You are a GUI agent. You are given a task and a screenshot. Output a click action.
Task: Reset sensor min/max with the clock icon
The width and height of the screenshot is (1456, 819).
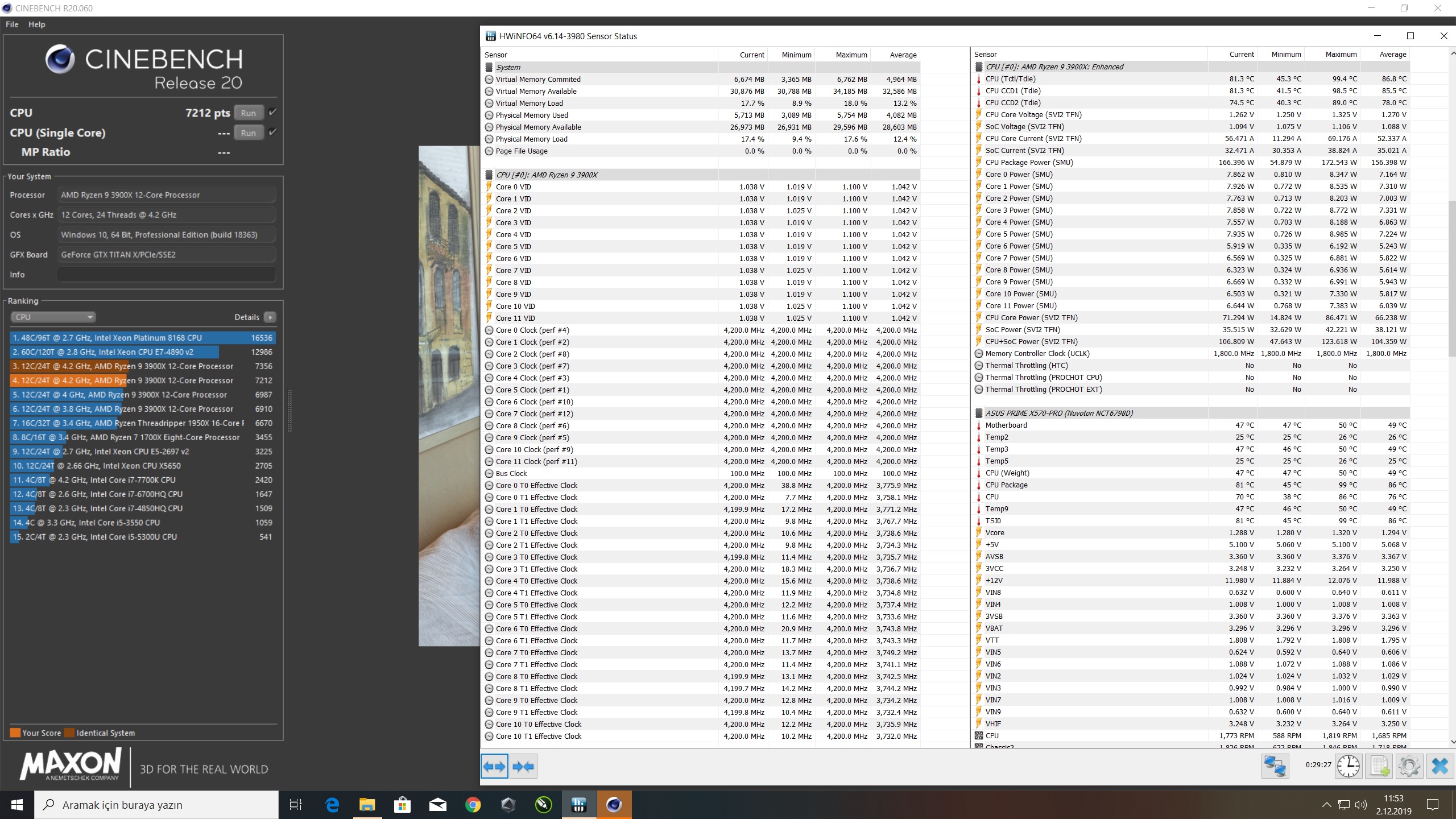[x=1349, y=766]
